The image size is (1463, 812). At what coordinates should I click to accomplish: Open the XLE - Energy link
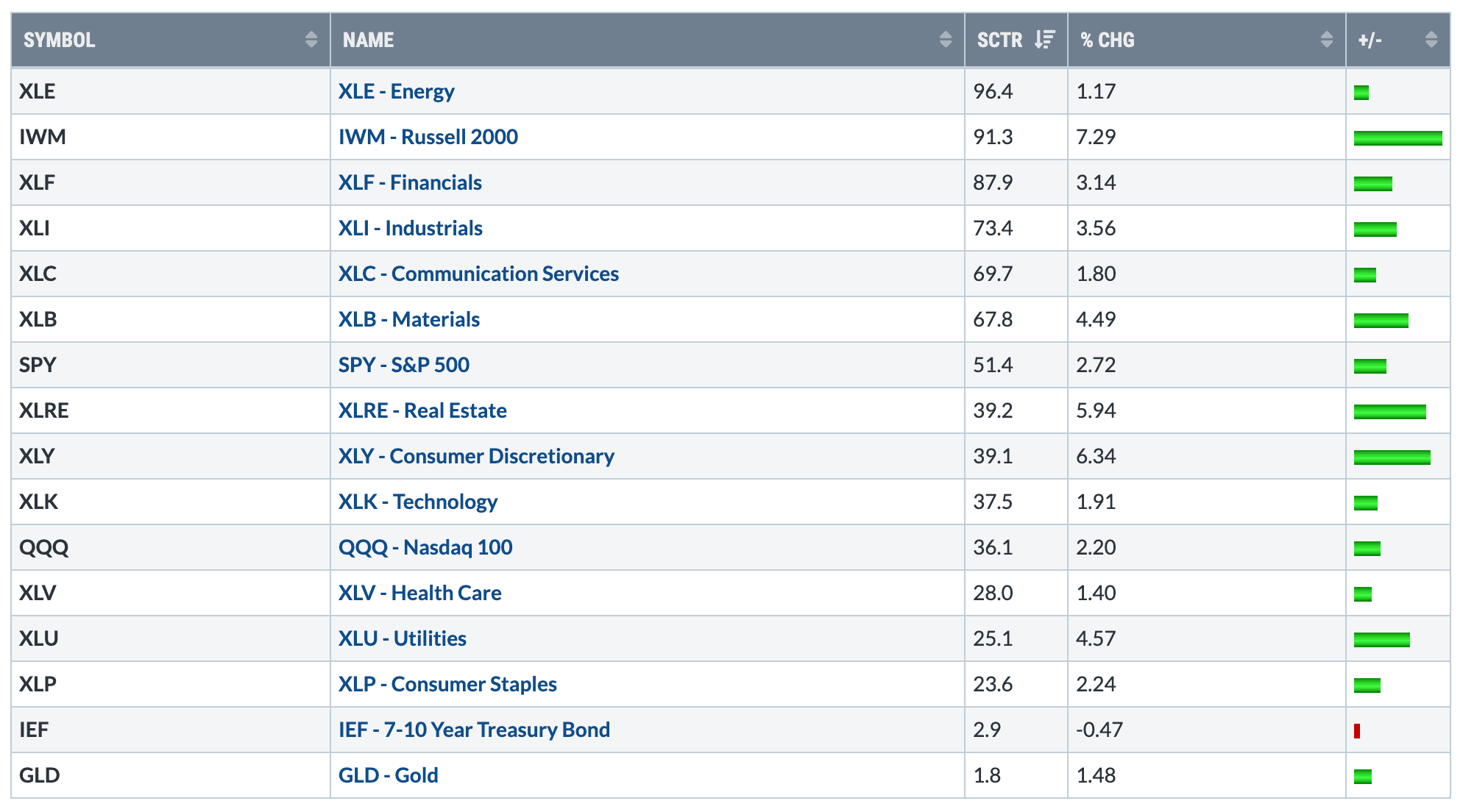[396, 91]
